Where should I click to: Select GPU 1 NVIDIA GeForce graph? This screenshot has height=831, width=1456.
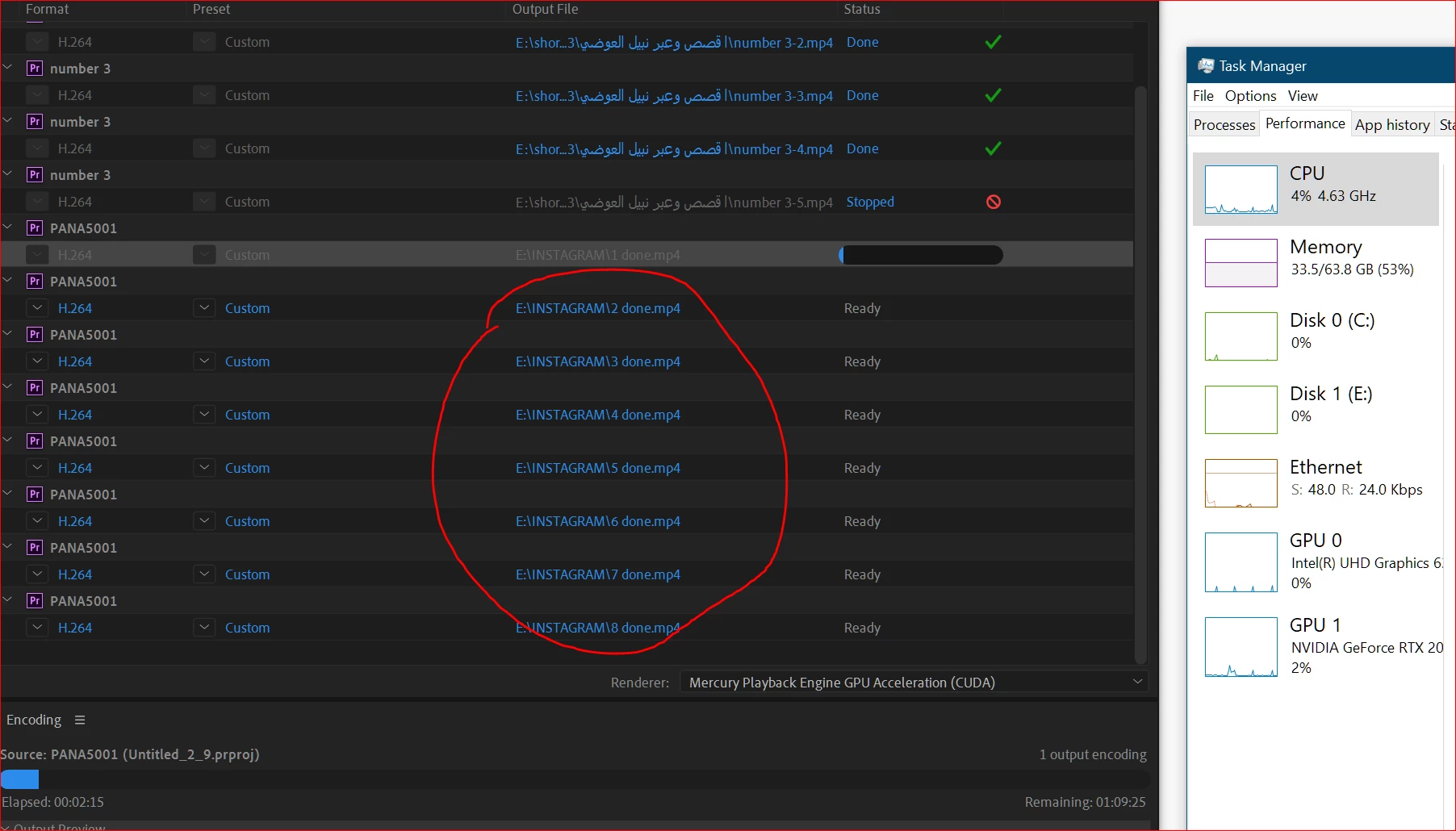[x=1241, y=646]
